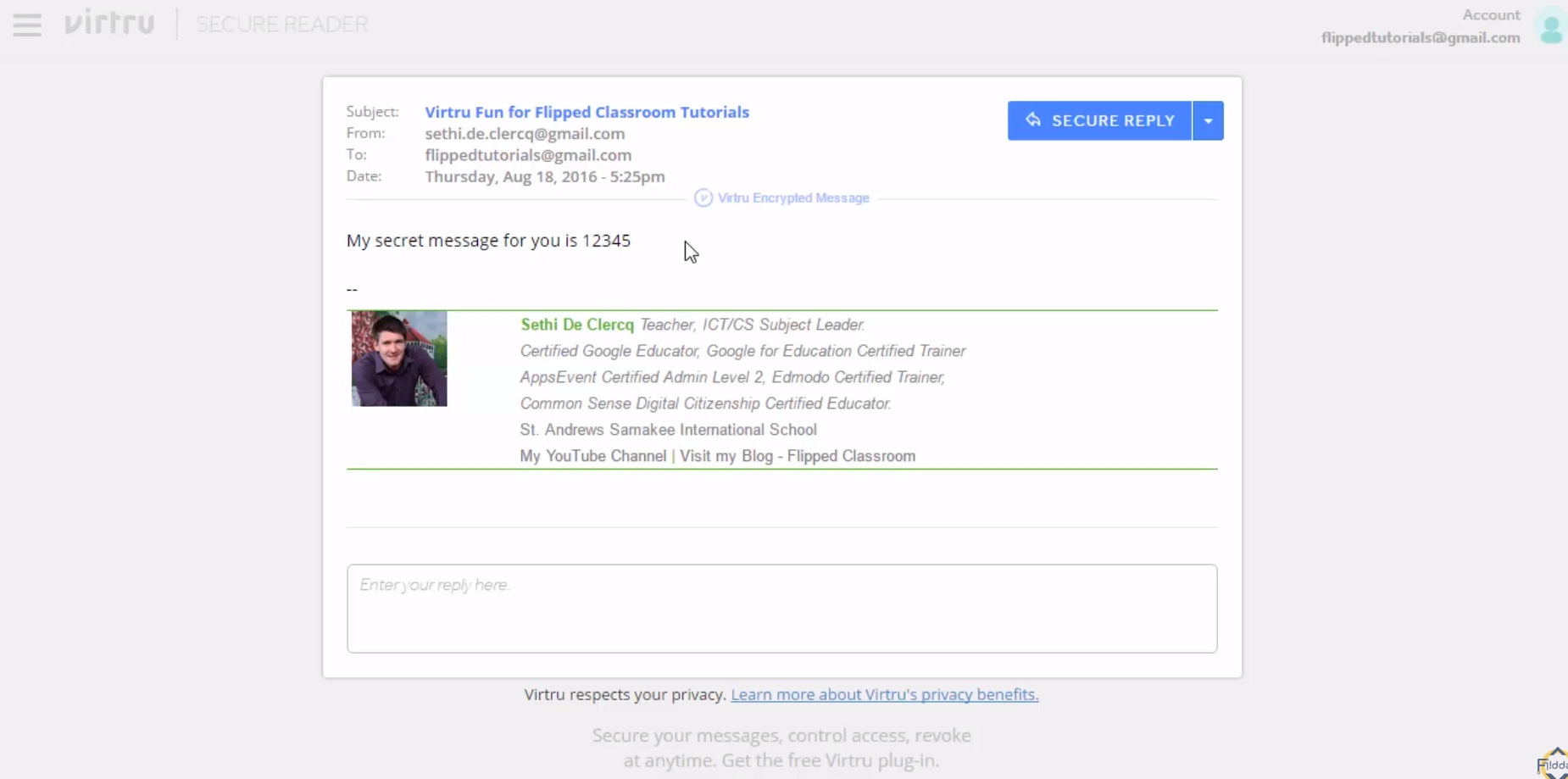
Task: Select sender address sethi.de.clercq@gmail.com
Action: coord(525,133)
